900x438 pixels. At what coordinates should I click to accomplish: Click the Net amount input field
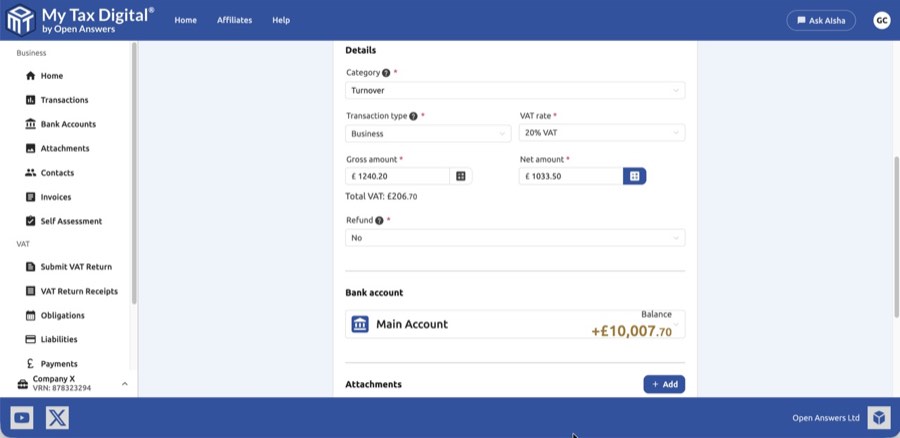point(571,176)
